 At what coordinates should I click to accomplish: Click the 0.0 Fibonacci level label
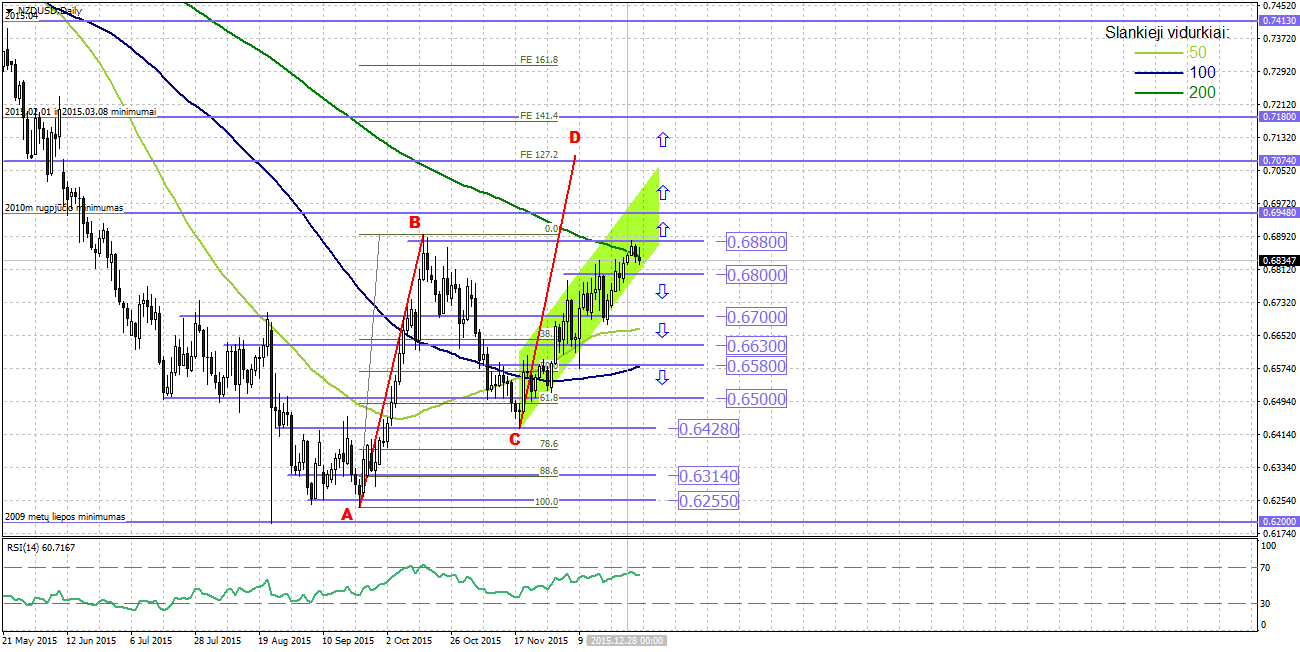551,228
